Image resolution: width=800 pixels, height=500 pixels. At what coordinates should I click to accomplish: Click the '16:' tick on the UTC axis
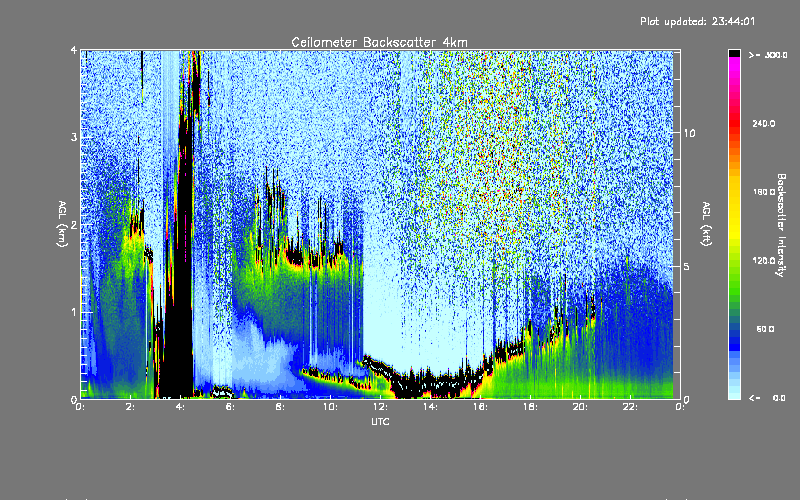pyautogui.click(x=480, y=407)
